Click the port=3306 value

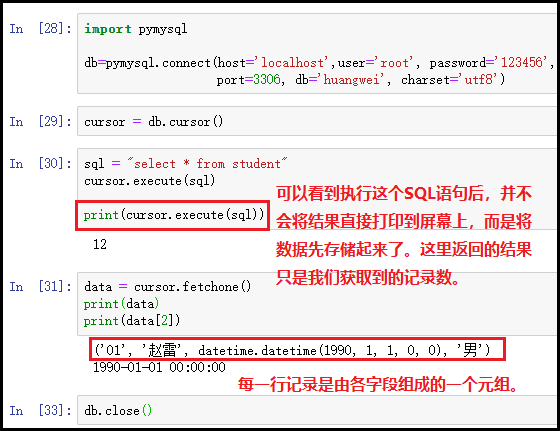[266, 79]
